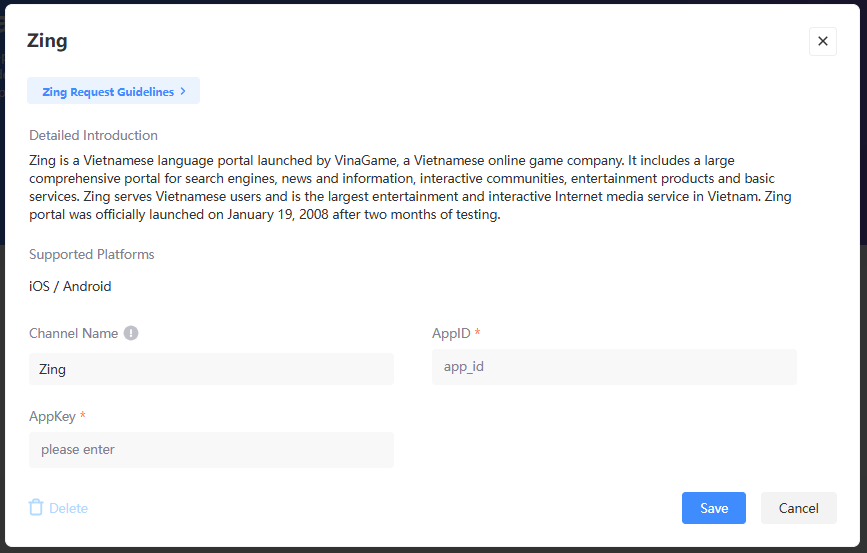
Task: Click the AppKey field label
Action: point(52,416)
